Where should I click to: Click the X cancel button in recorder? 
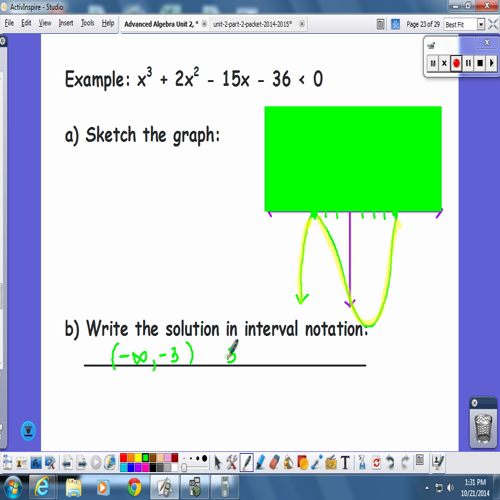click(444, 63)
